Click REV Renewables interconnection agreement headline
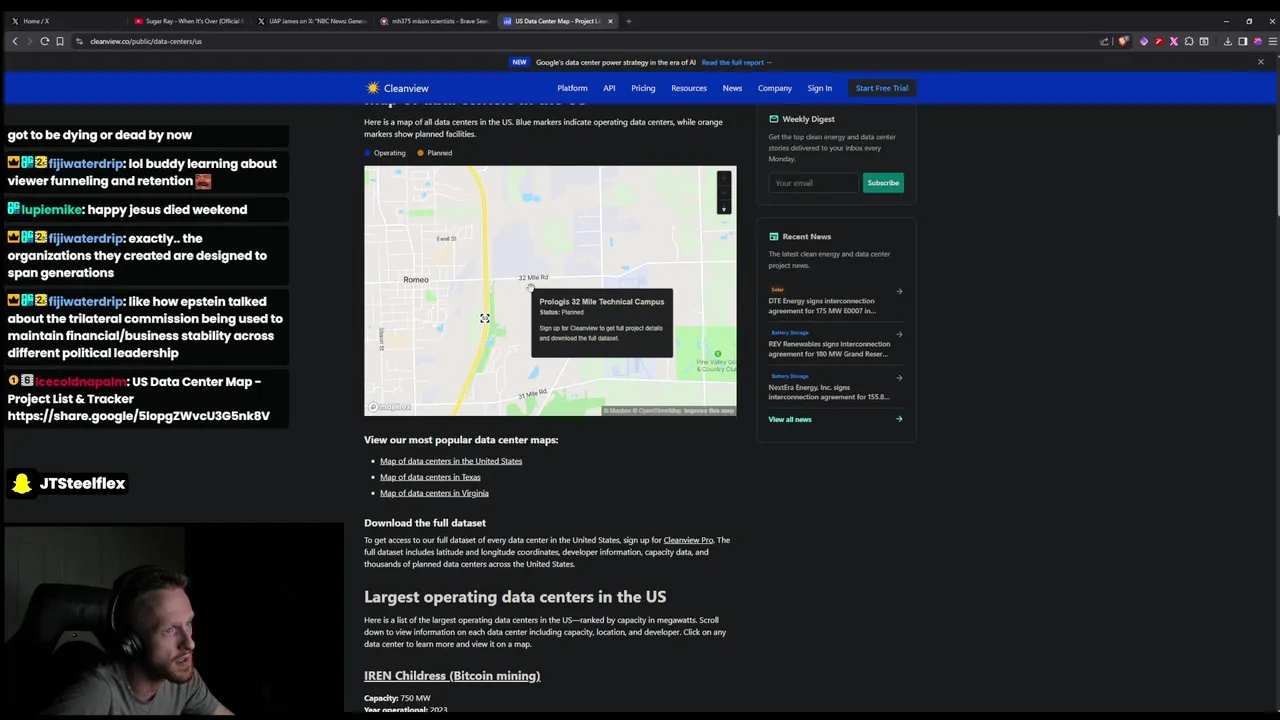This screenshot has width=1280, height=720. click(x=828, y=349)
